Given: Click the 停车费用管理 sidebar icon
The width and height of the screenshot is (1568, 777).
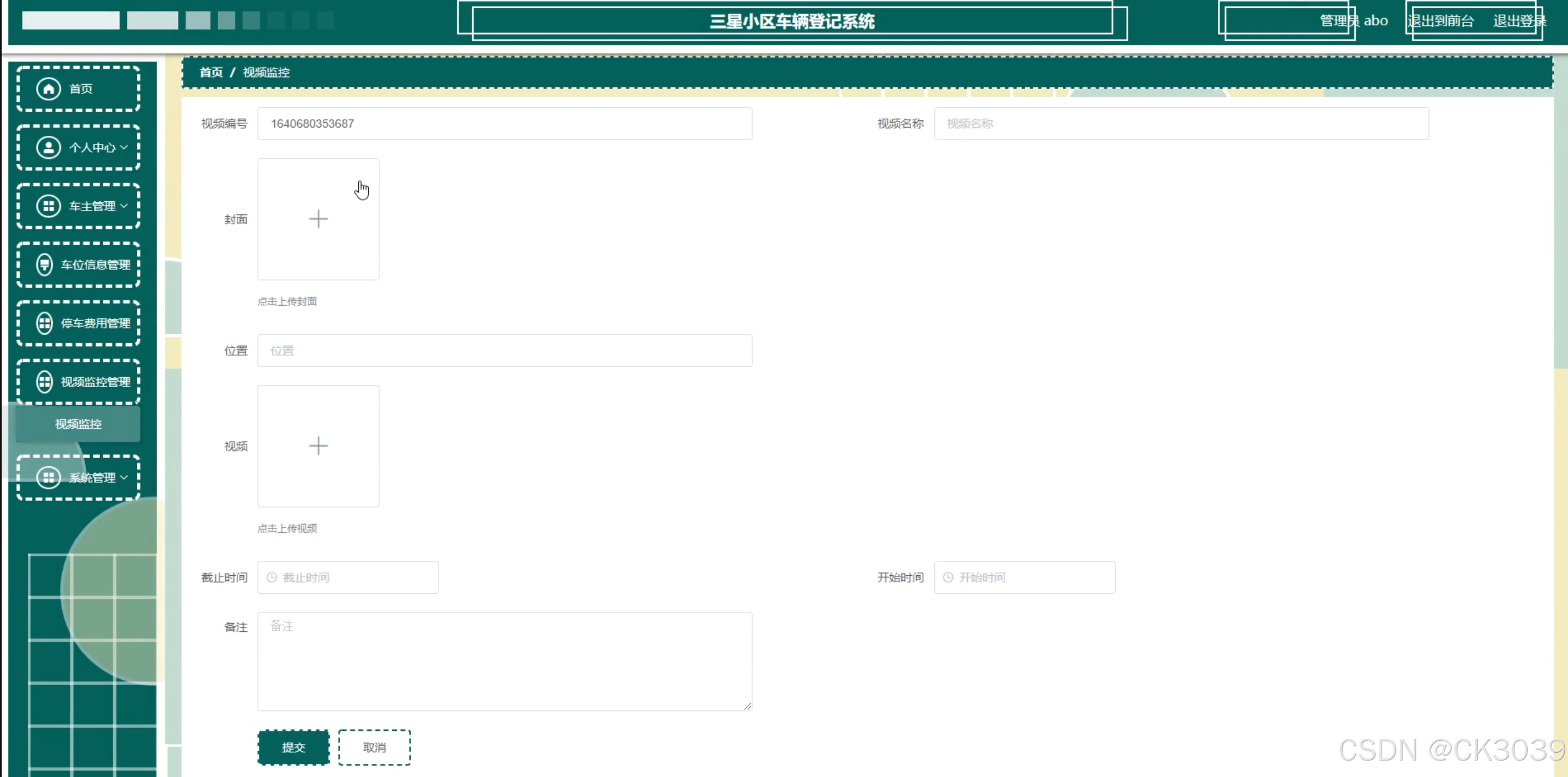Looking at the screenshot, I should [x=45, y=323].
